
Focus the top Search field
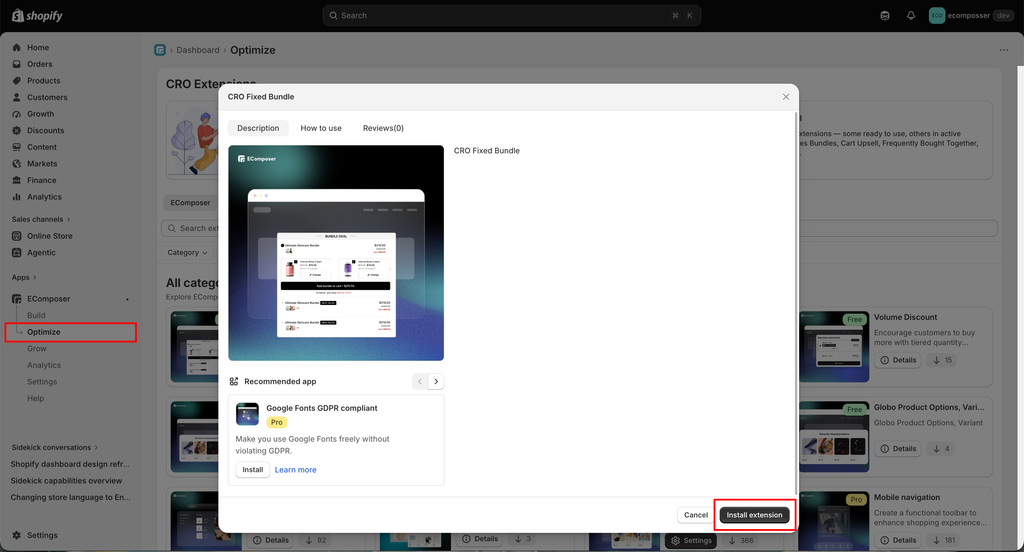[x=511, y=16]
